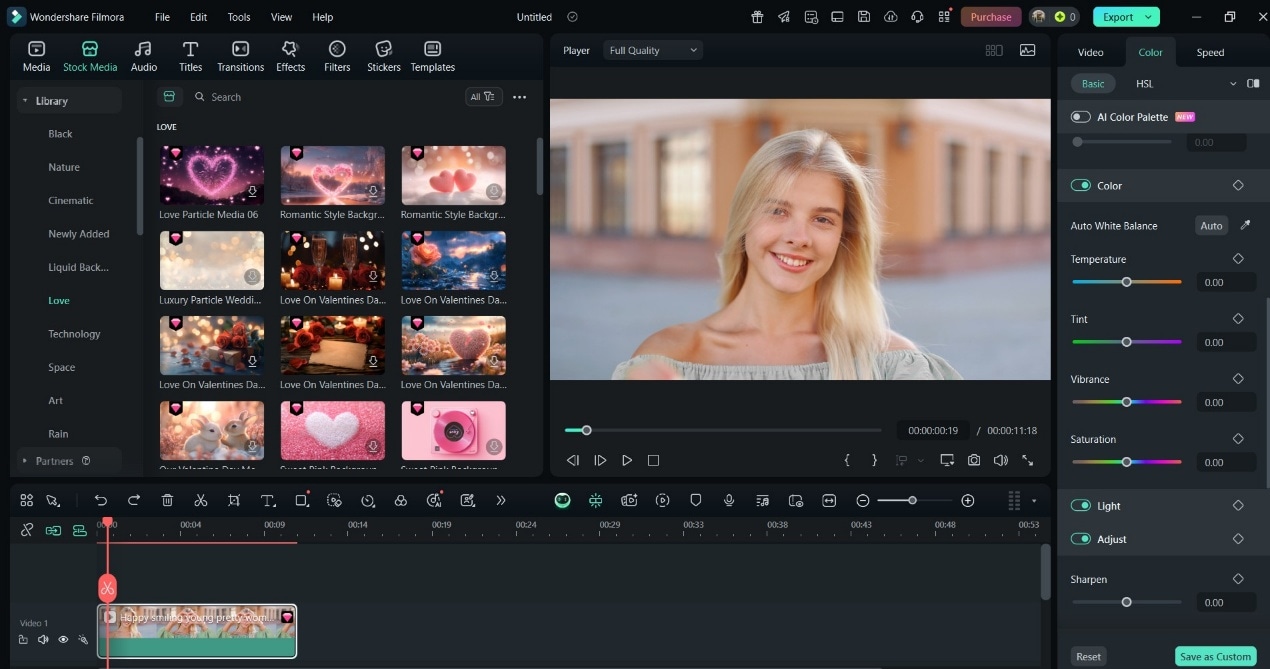The width and height of the screenshot is (1270, 669).
Task: Click the Temperature slider handle
Action: [1126, 282]
